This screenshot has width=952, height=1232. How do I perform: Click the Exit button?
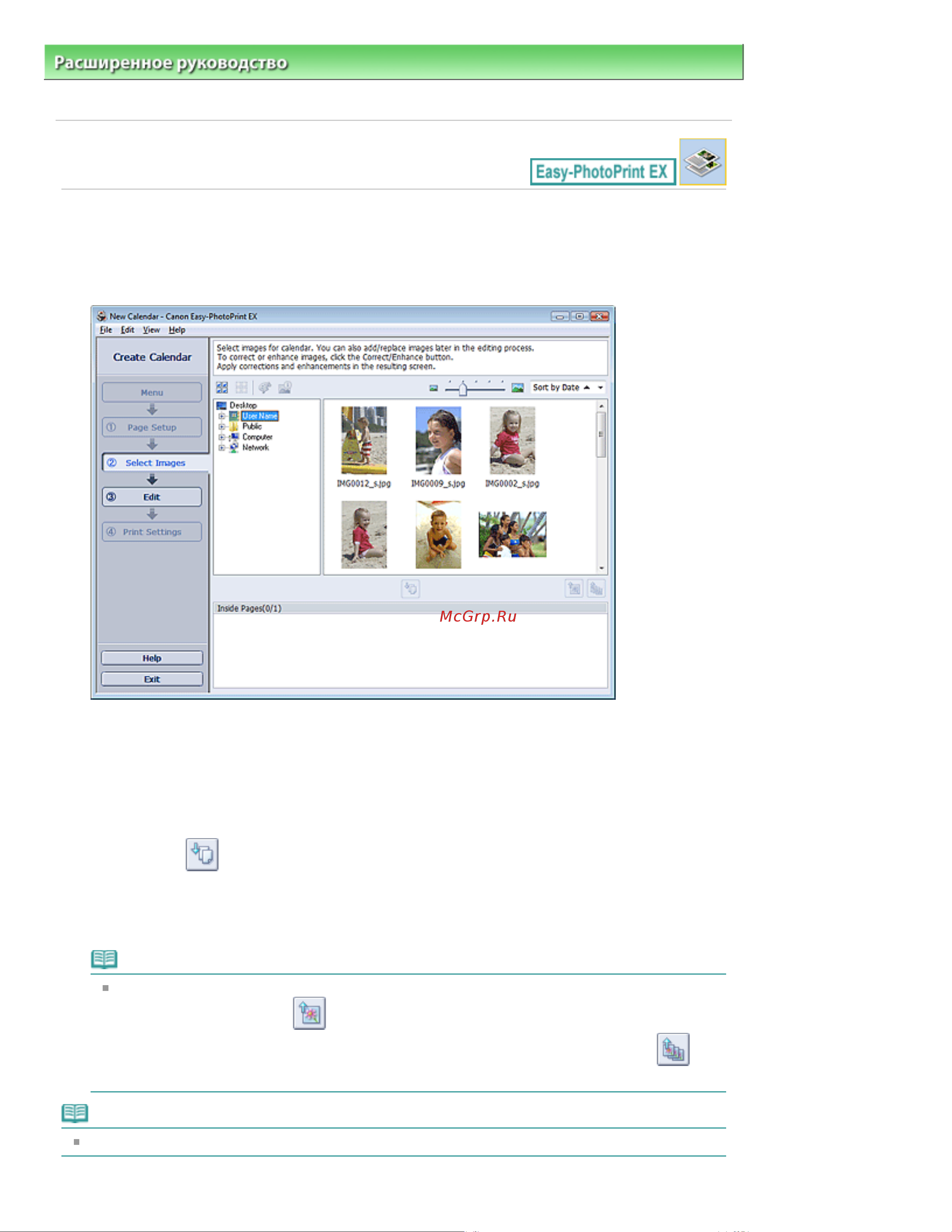point(152,679)
